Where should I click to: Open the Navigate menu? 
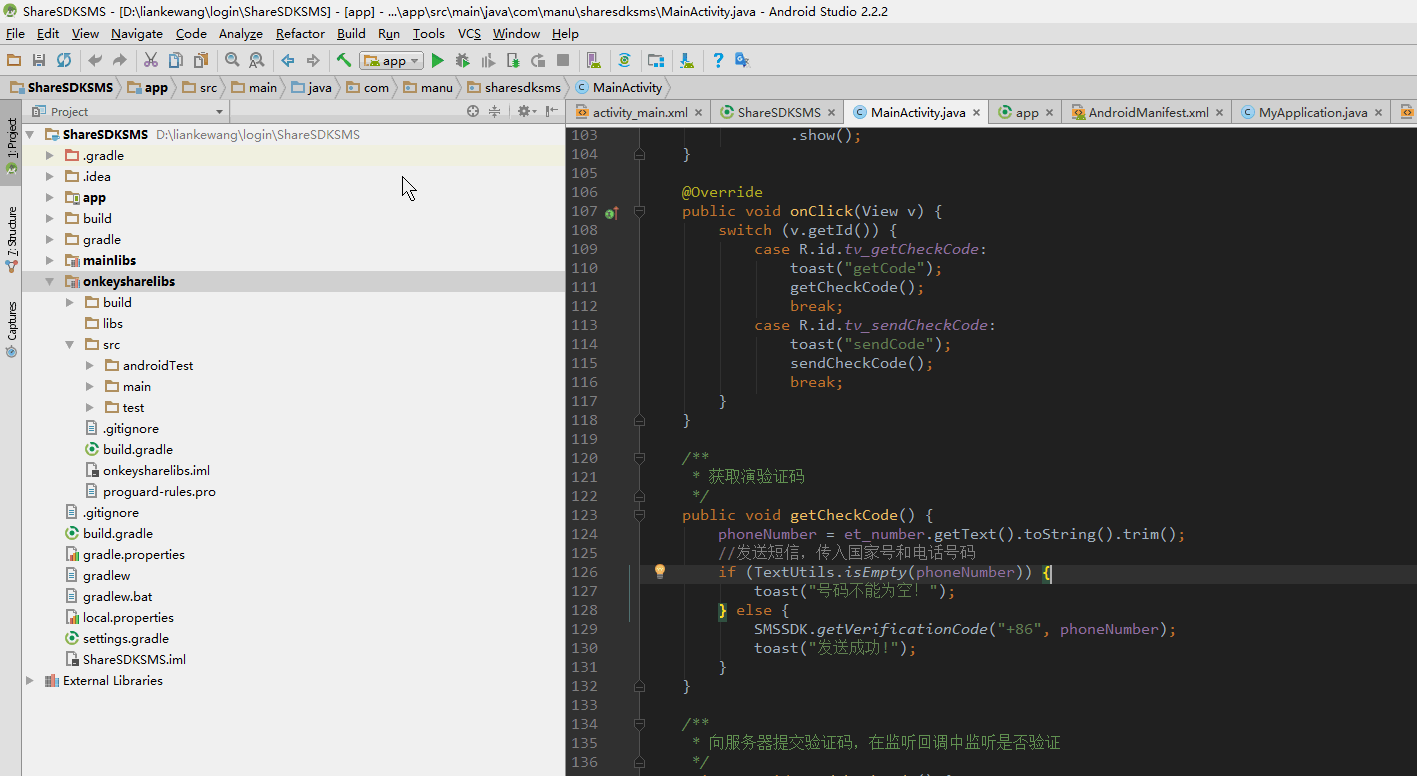click(x=137, y=34)
